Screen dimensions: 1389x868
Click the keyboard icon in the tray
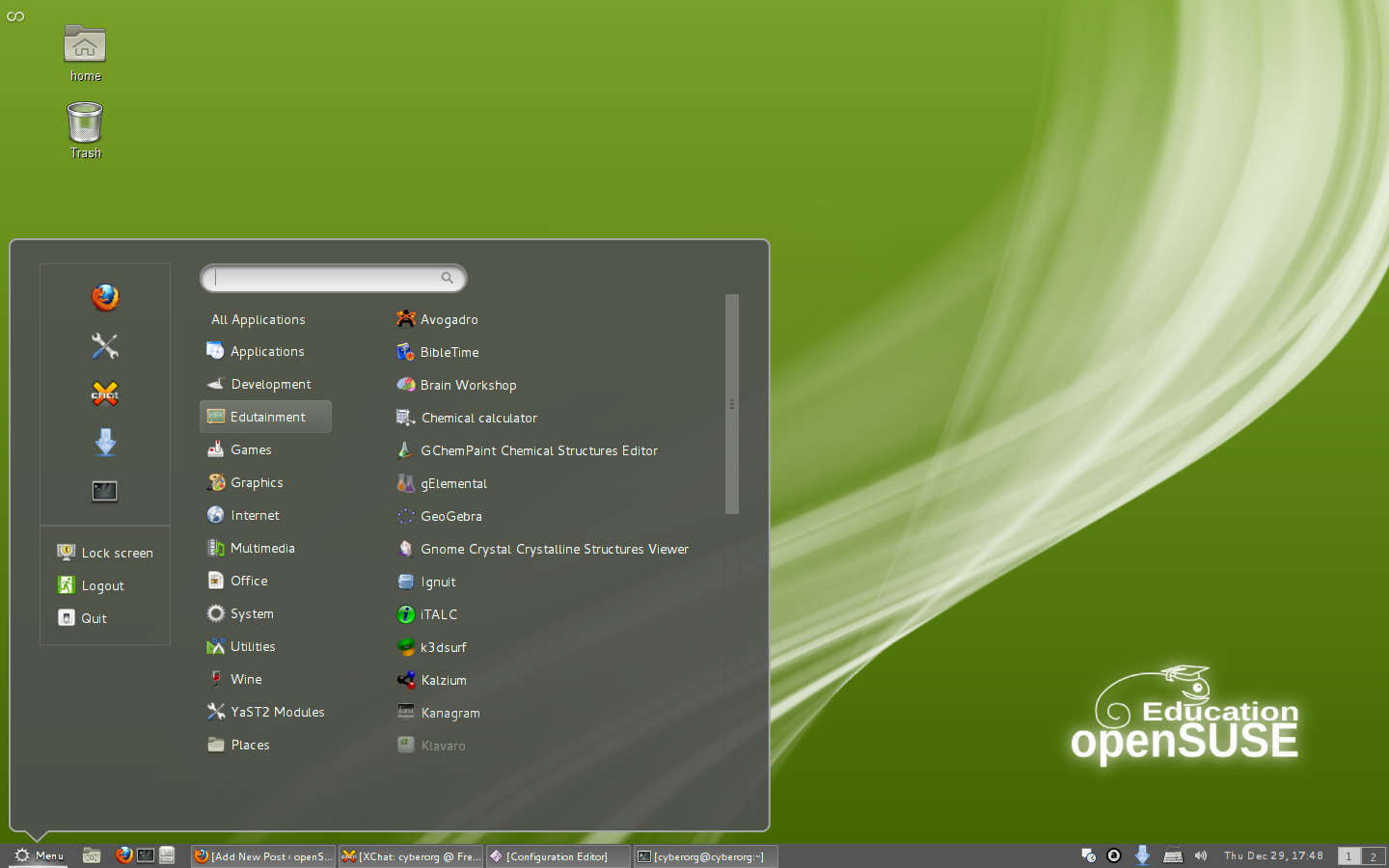tap(1173, 855)
